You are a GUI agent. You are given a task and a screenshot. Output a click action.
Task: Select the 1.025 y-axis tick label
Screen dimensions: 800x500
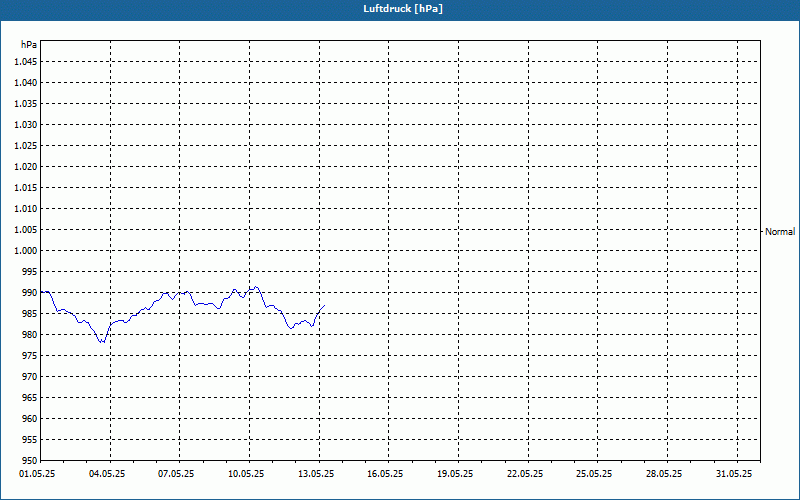click(x=26, y=145)
